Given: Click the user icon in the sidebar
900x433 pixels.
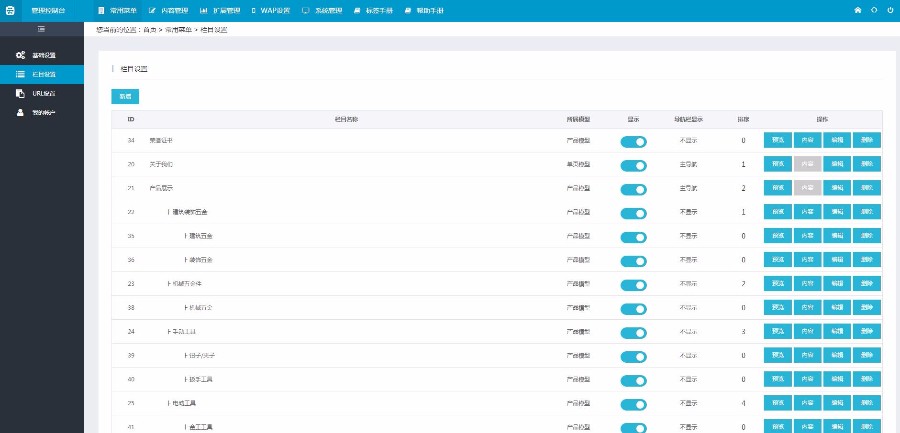Looking at the screenshot, I should tap(20, 112).
